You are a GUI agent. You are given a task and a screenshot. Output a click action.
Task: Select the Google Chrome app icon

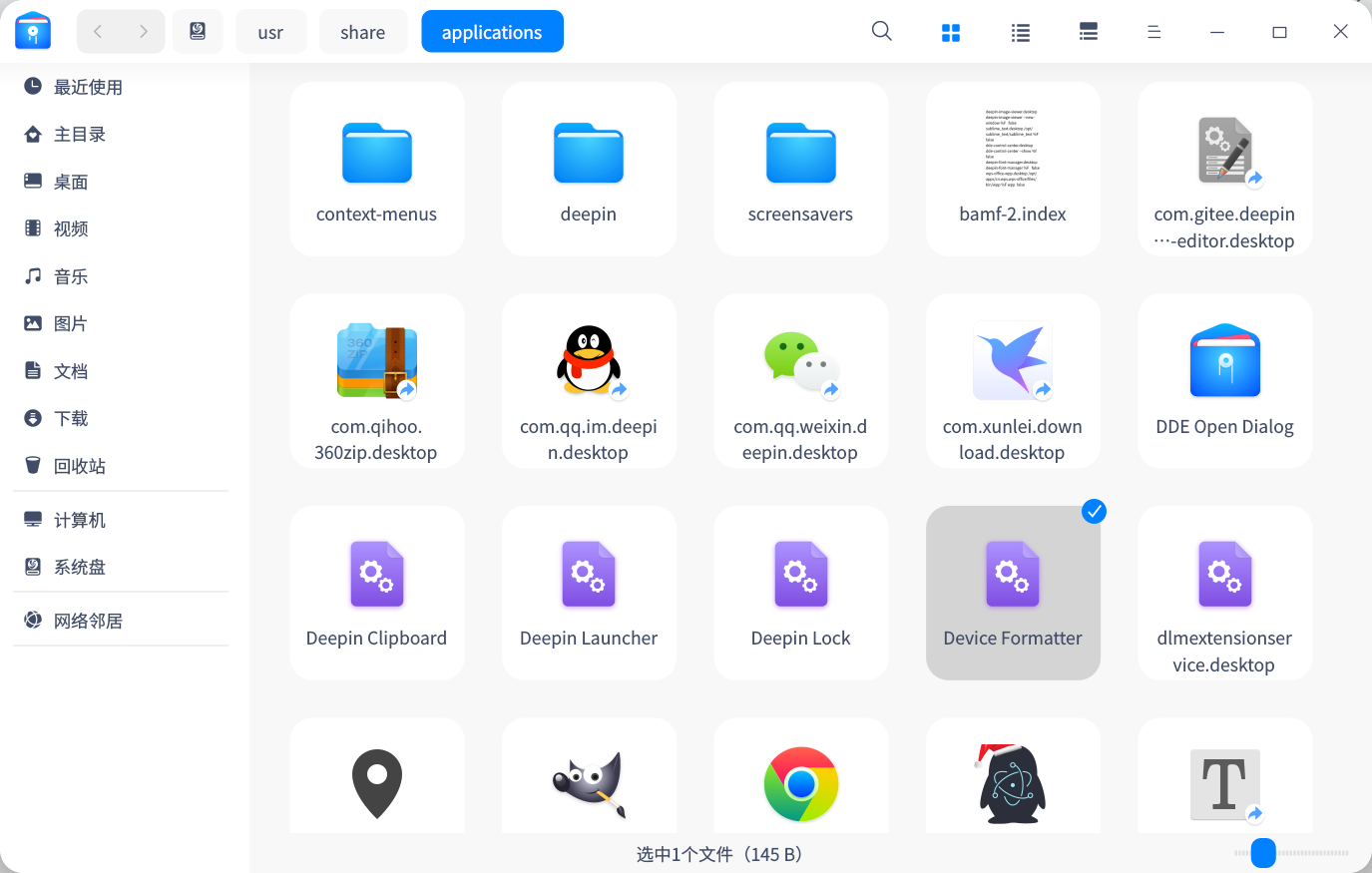[801, 784]
